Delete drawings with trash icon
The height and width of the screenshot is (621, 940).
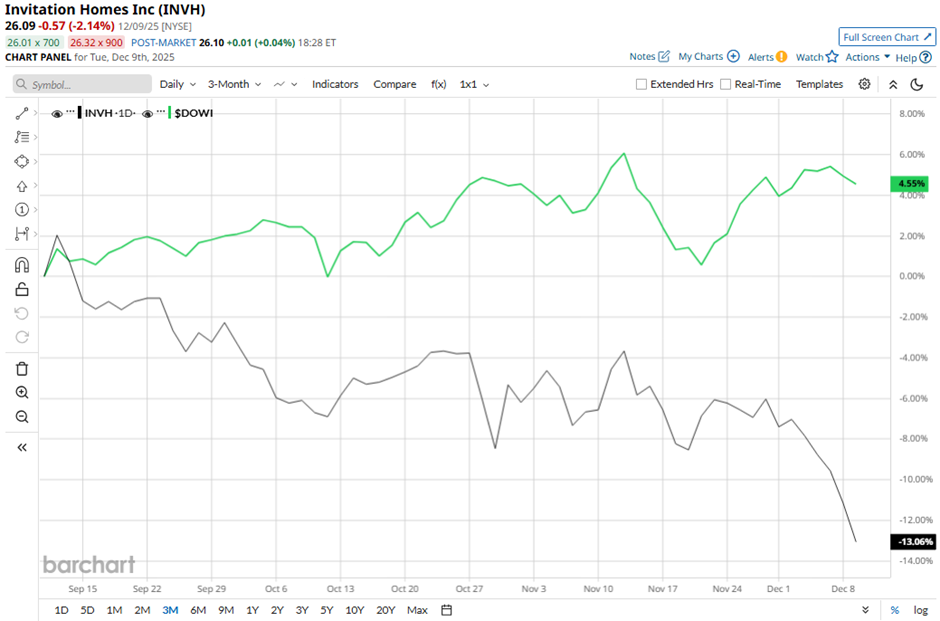point(22,369)
